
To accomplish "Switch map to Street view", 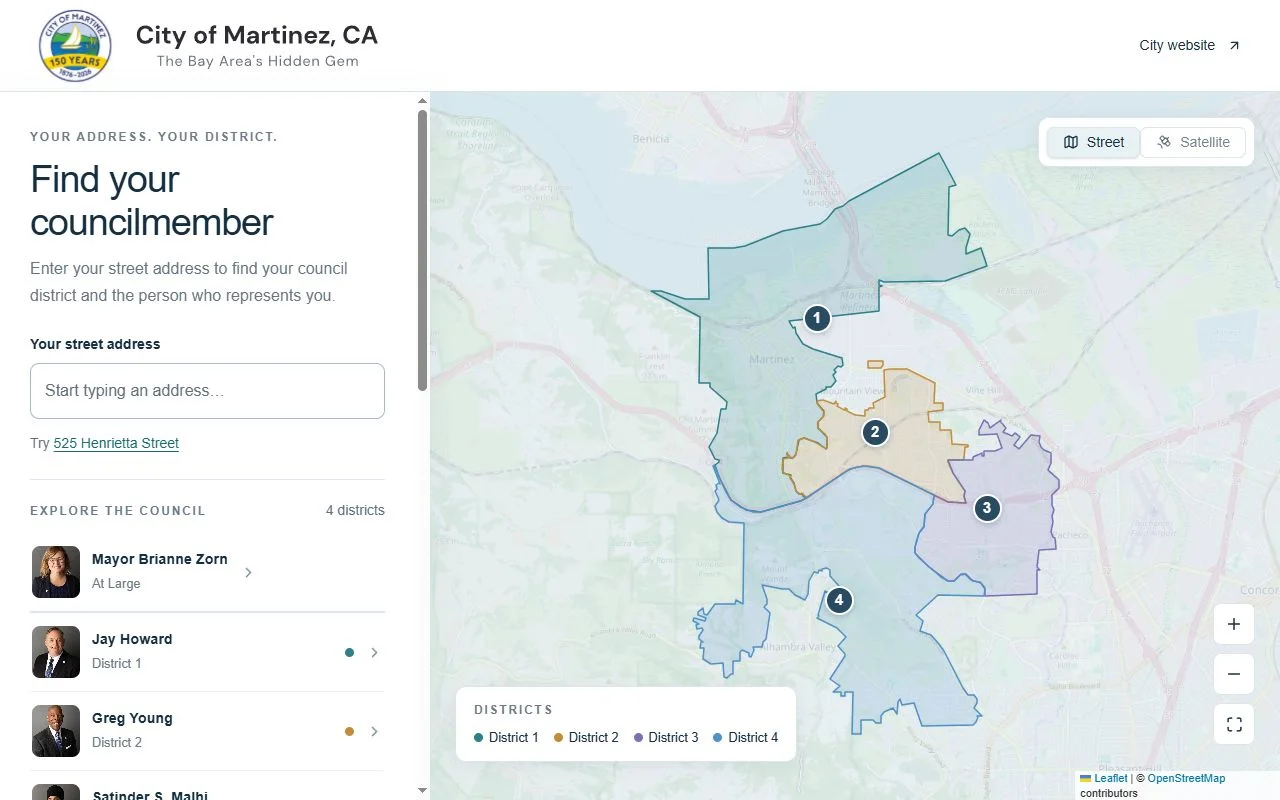I will tap(1093, 142).
